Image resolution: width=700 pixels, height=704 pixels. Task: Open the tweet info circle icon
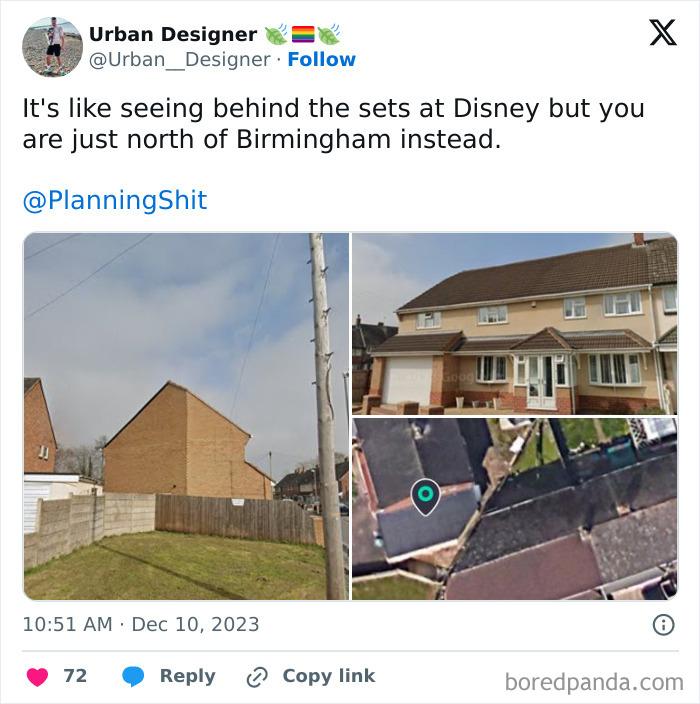point(663,625)
